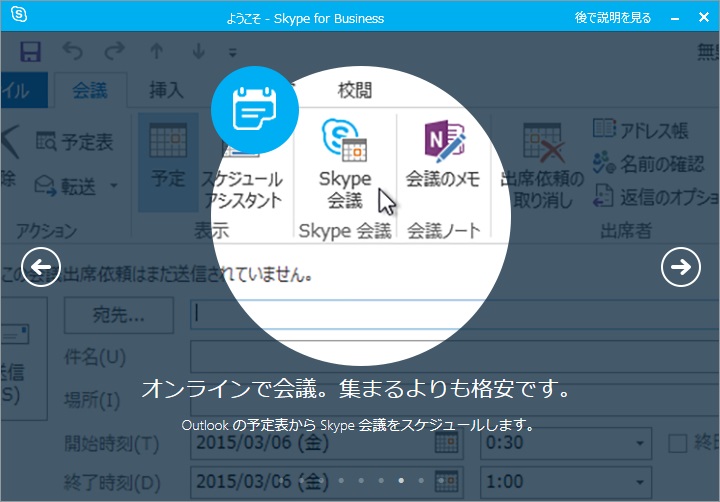This screenshot has height=502, width=720.
Task: Click the 'アクション' group label
Action: point(47,231)
